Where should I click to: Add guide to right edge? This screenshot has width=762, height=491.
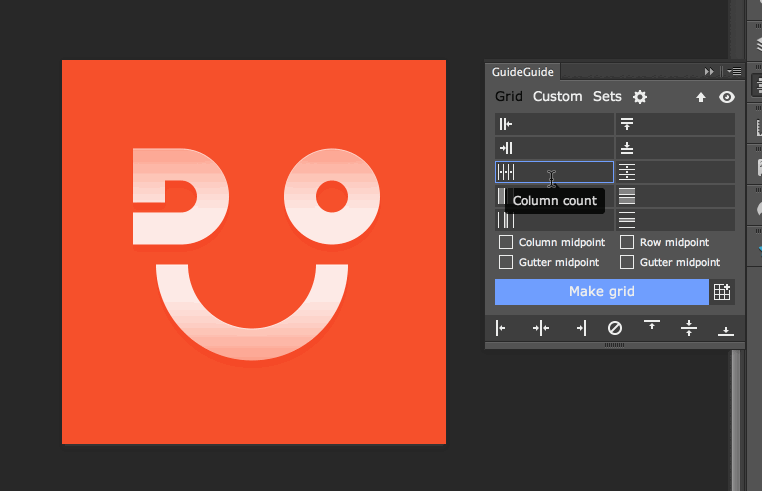click(x=581, y=328)
